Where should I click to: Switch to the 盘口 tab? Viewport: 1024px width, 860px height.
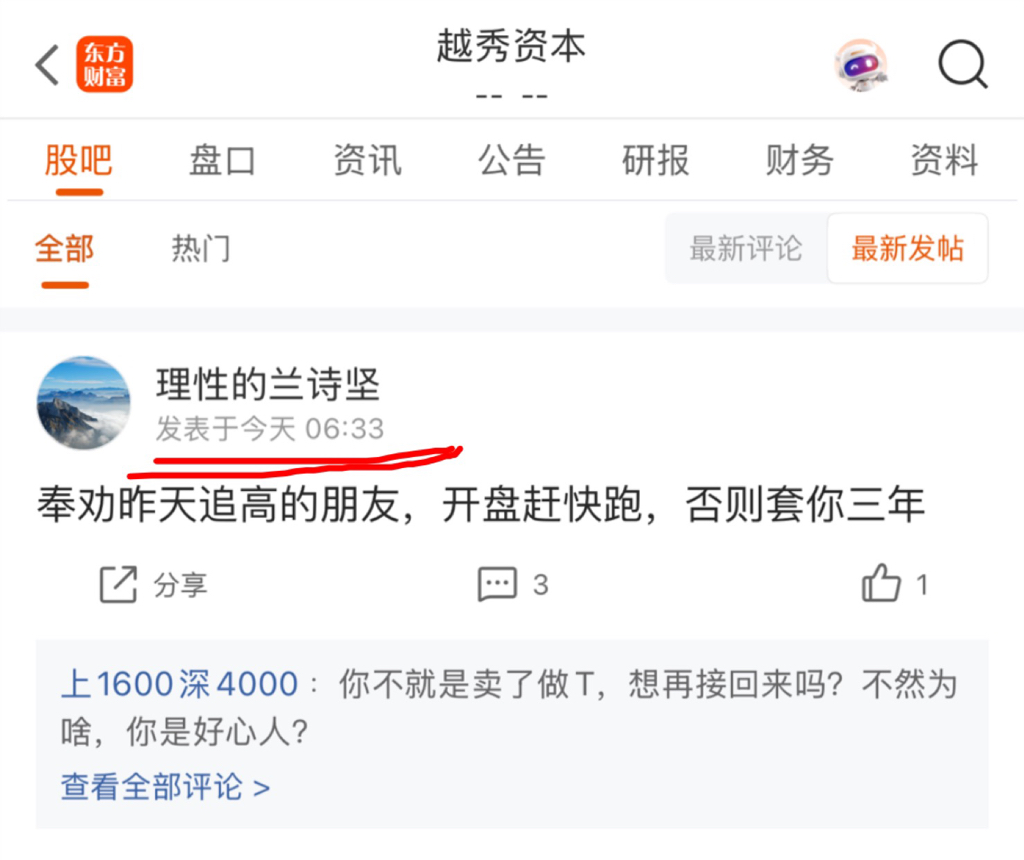tap(222, 160)
